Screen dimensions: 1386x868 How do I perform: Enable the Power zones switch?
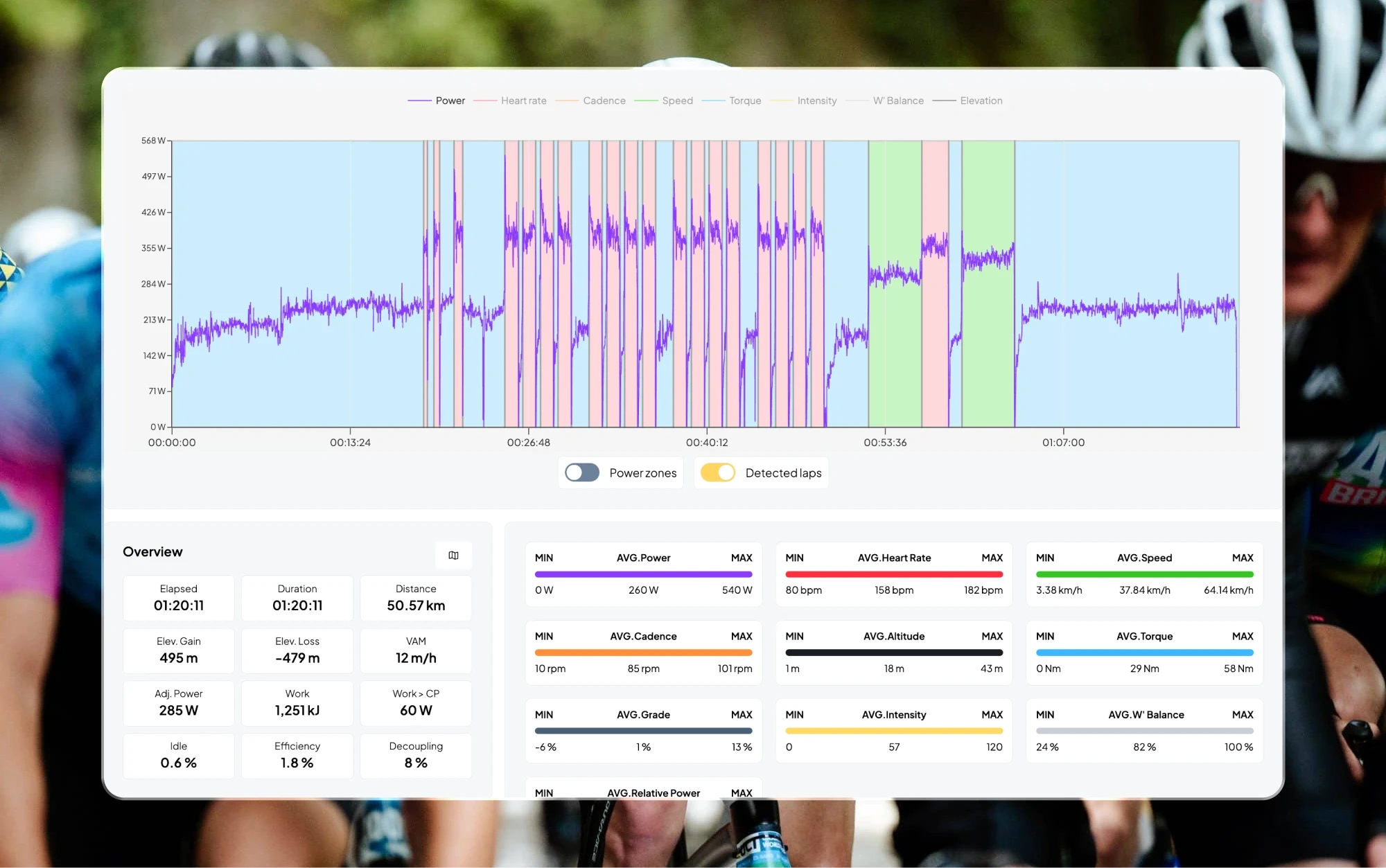click(582, 472)
